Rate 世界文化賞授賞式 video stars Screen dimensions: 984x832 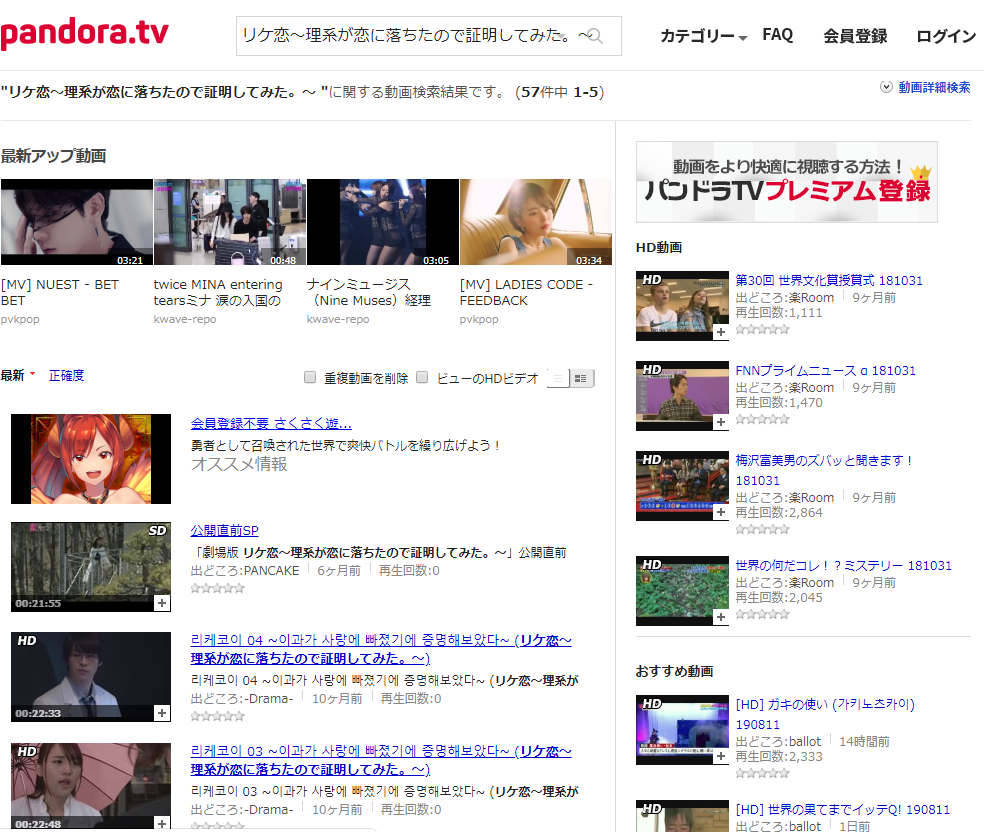tap(762, 329)
